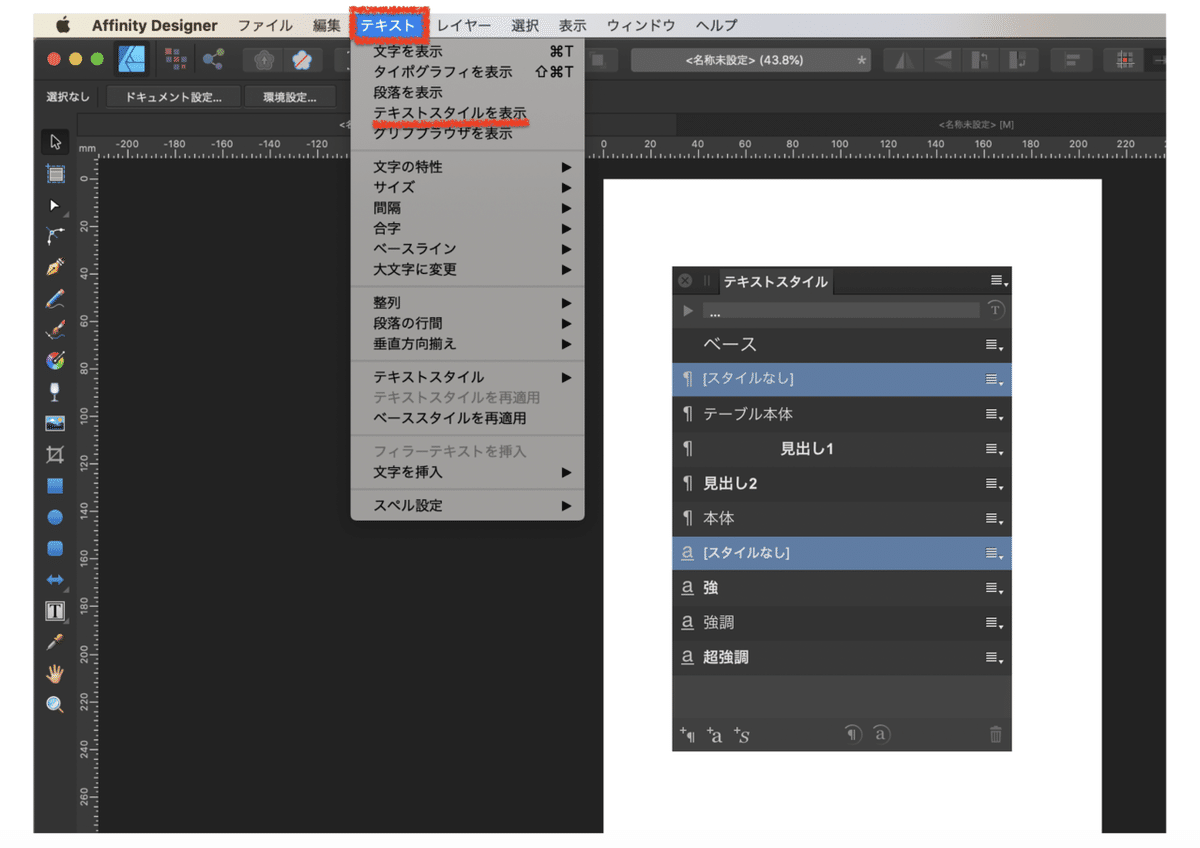
Task: Open the レイヤー menu
Action: click(x=464, y=26)
